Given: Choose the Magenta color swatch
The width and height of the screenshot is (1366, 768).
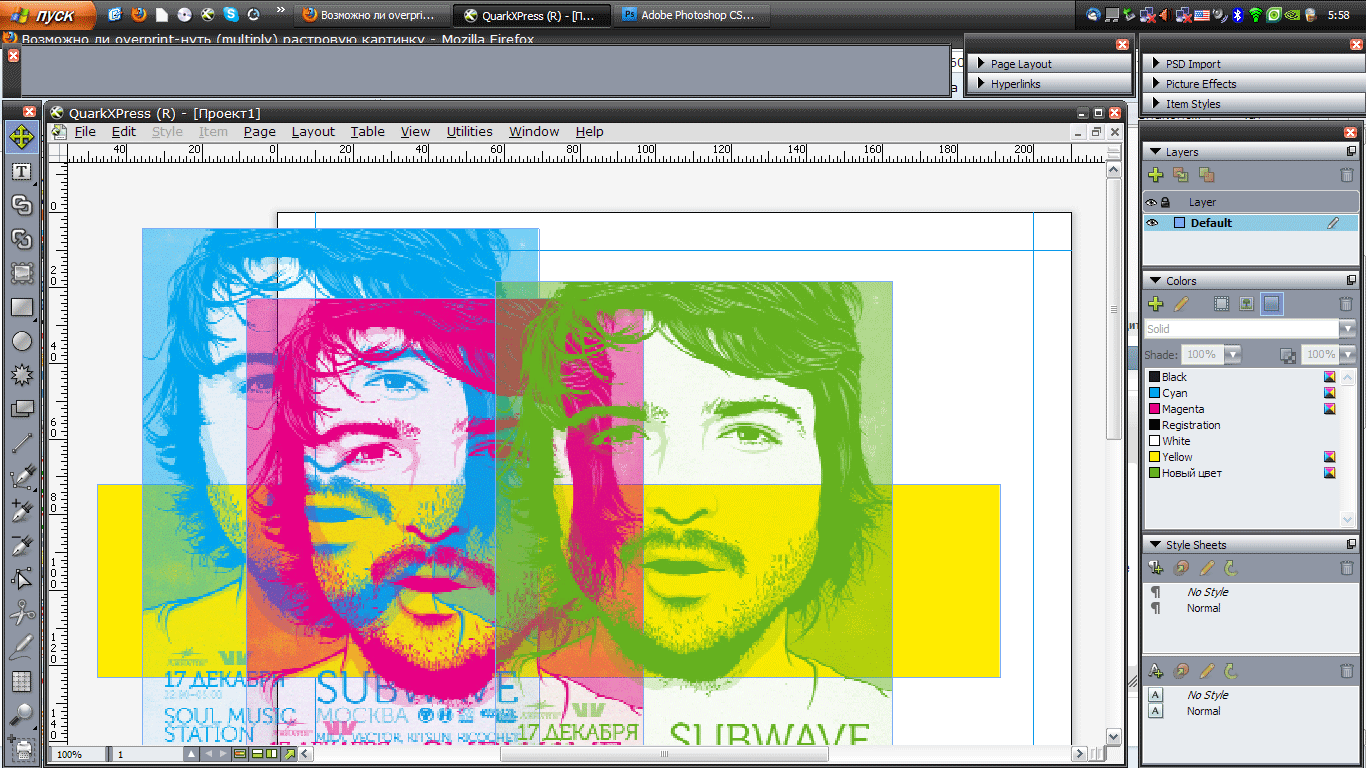Looking at the screenshot, I should 1154,409.
